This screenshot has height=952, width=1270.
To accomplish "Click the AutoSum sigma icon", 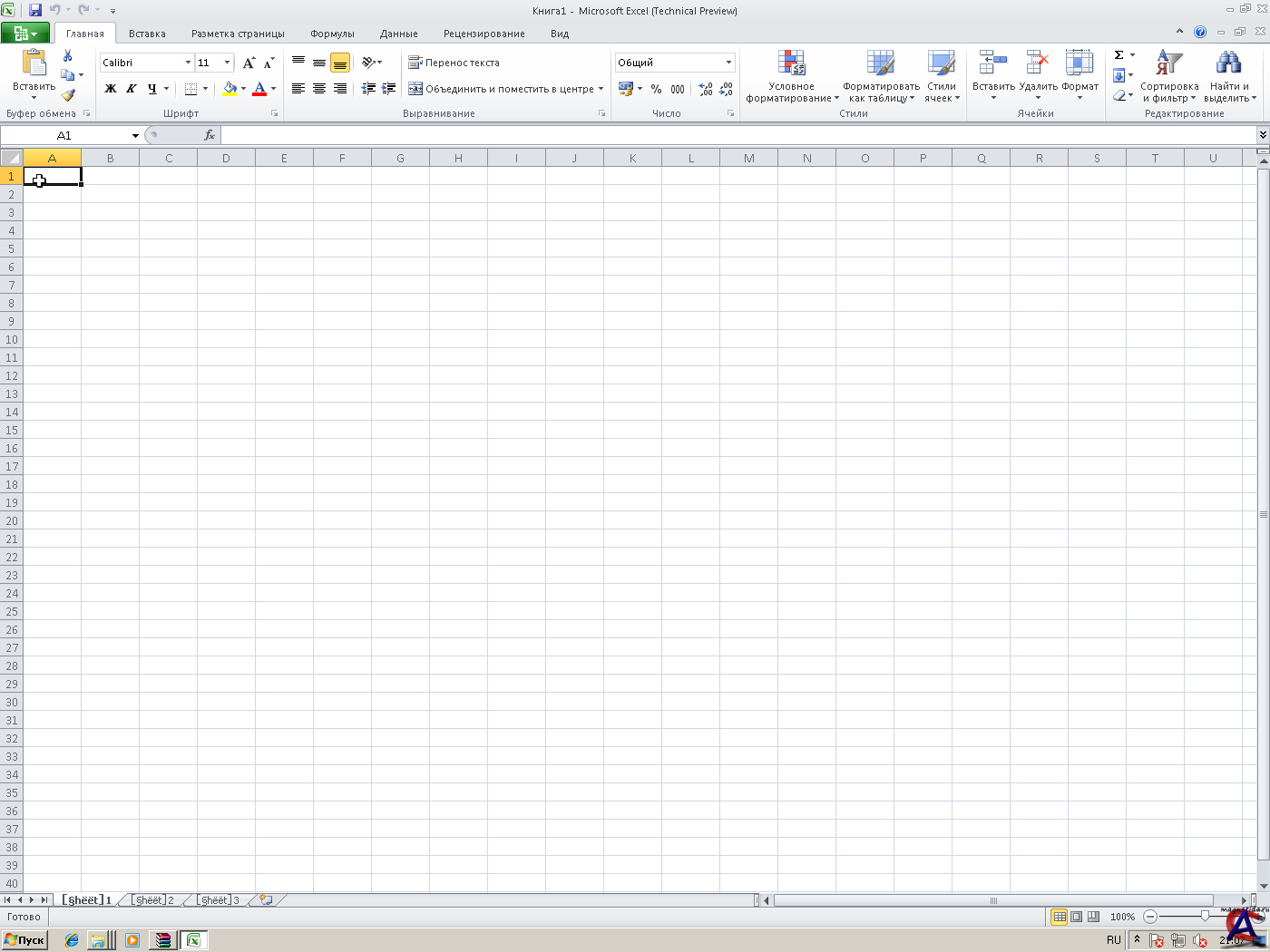I will coord(1119,55).
